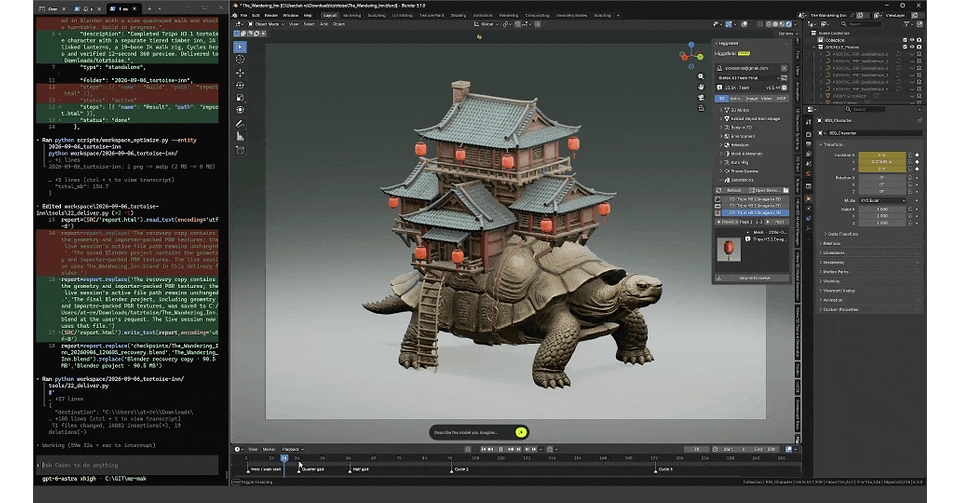This screenshot has width=960, height=503.
Task: Click the settings gear in Higgsfield panel
Action: coord(784,88)
